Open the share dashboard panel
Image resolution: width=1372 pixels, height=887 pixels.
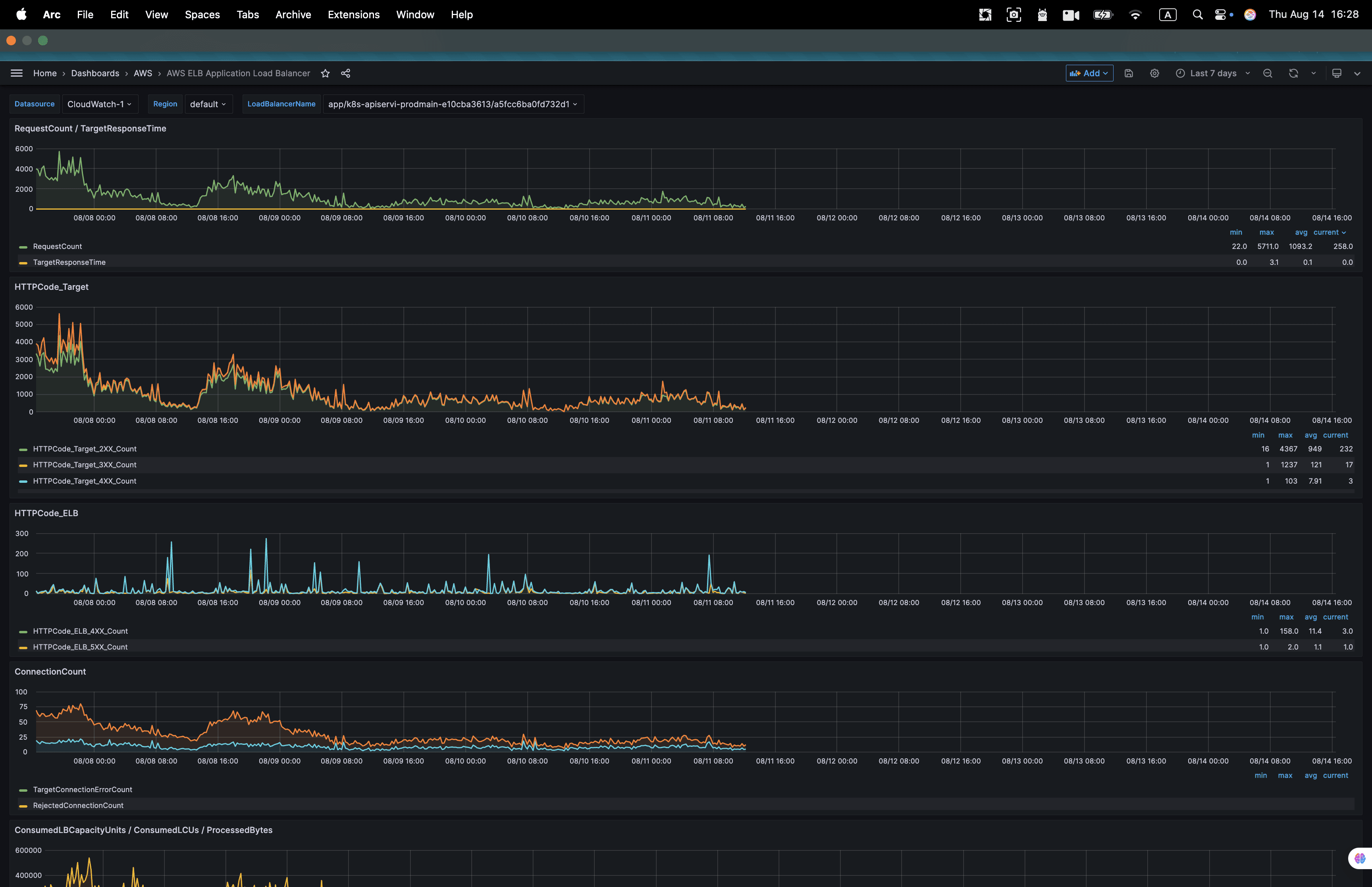pyautogui.click(x=345, y=73)
